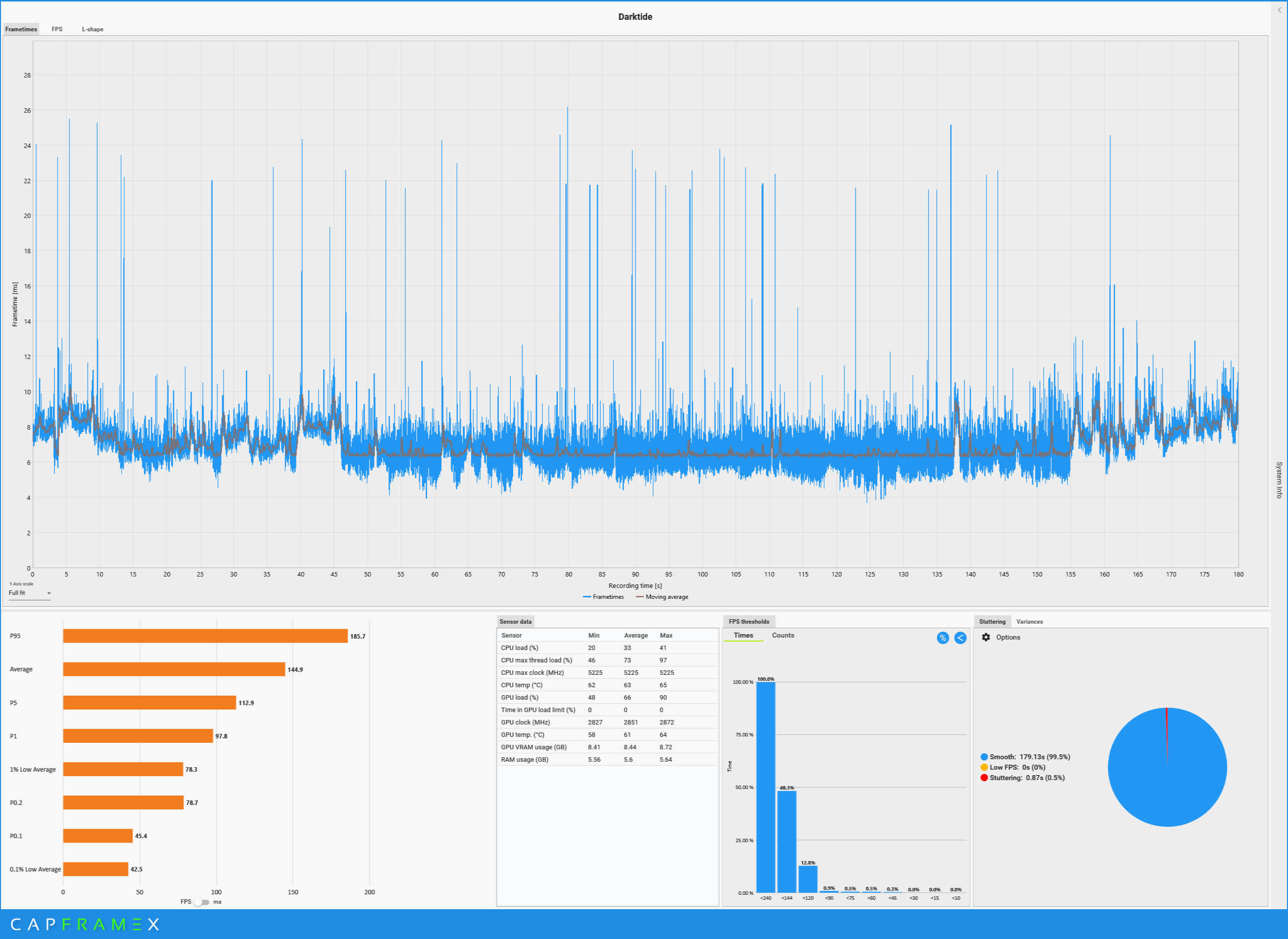
Task: Click the Low FPS legend yellow dot
Action: click(x=985, y=767)
